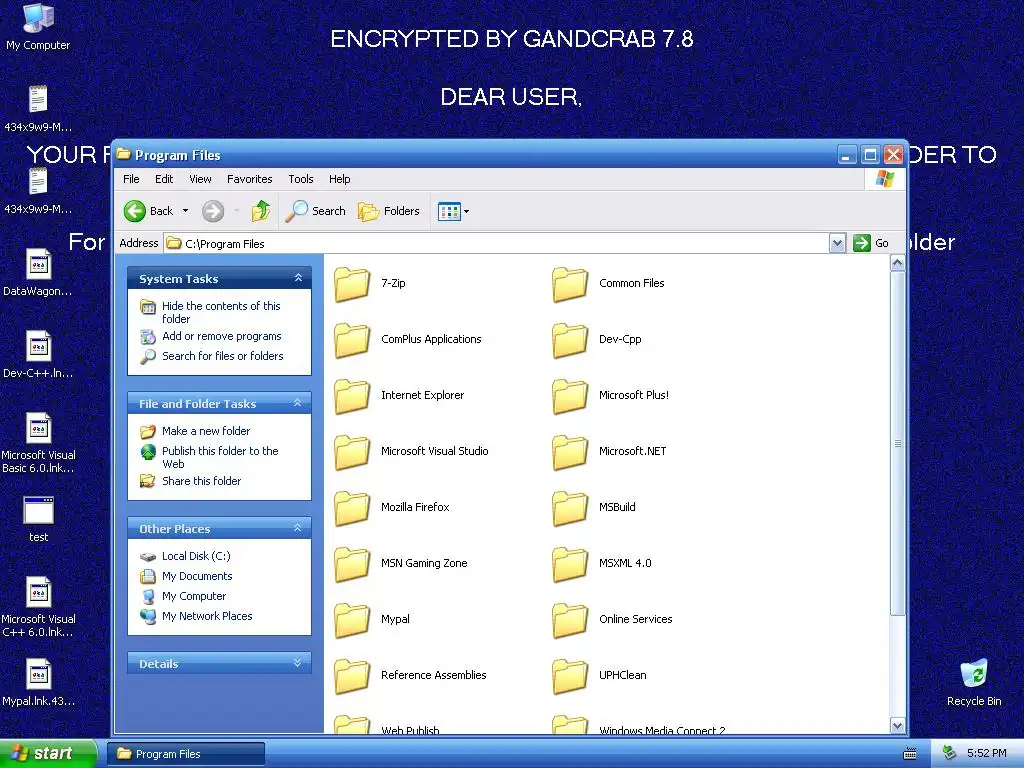
Task: Open the Search toolbar button
Action: pos(315,211)
